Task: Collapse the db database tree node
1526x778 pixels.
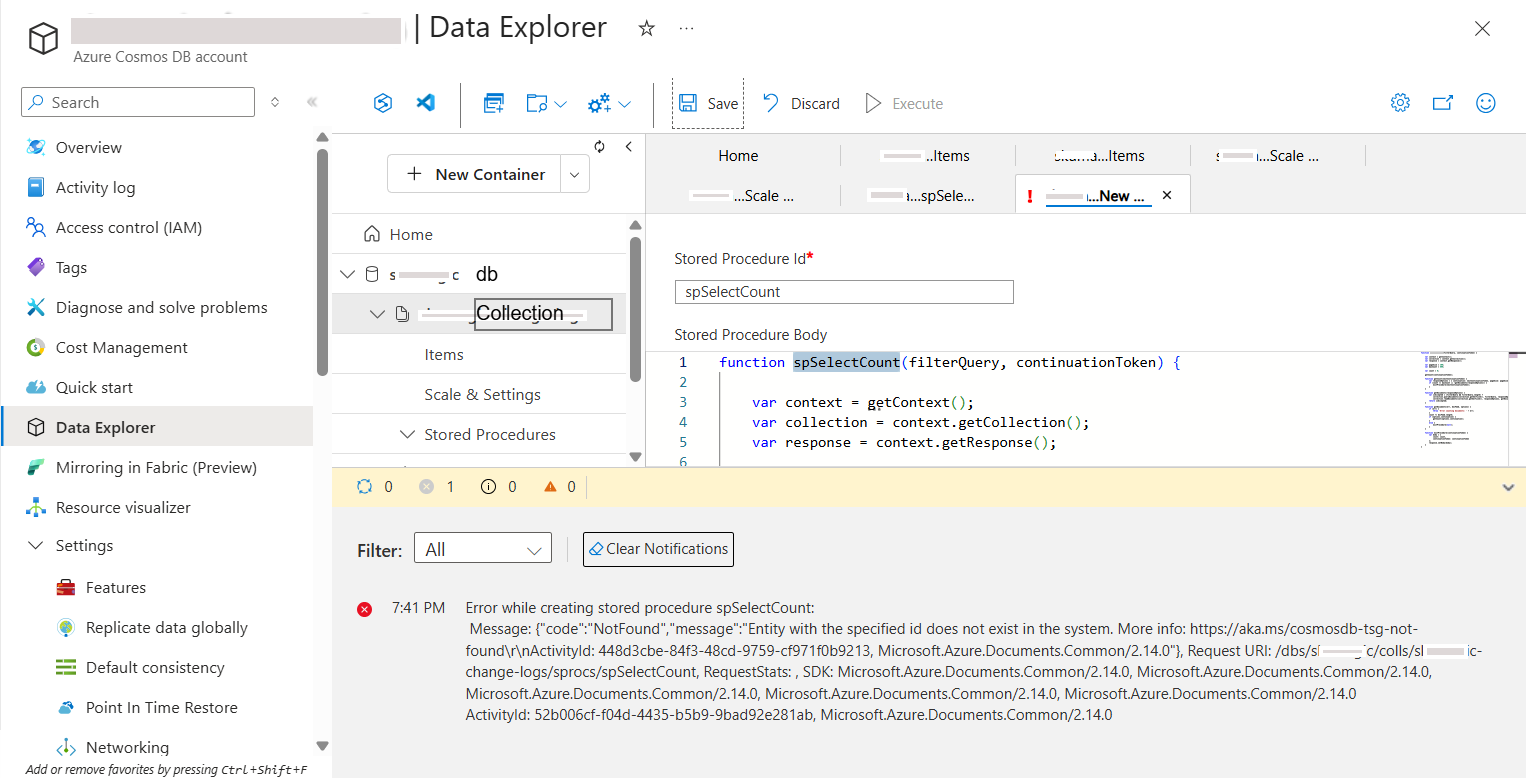Action: point(347,273)
